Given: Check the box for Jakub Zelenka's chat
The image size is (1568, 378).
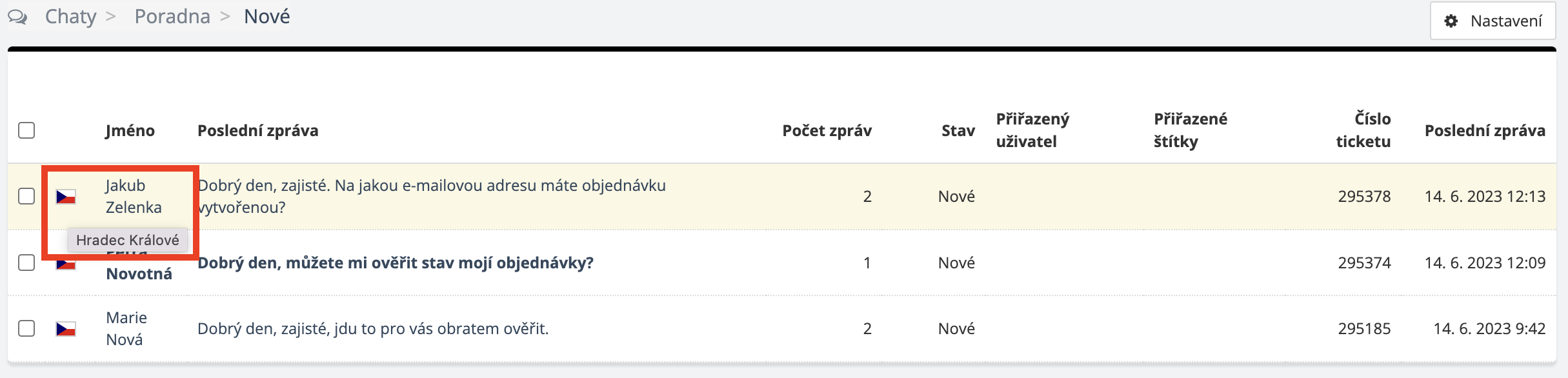Looking at the screenshot, I should click(26, 196).
